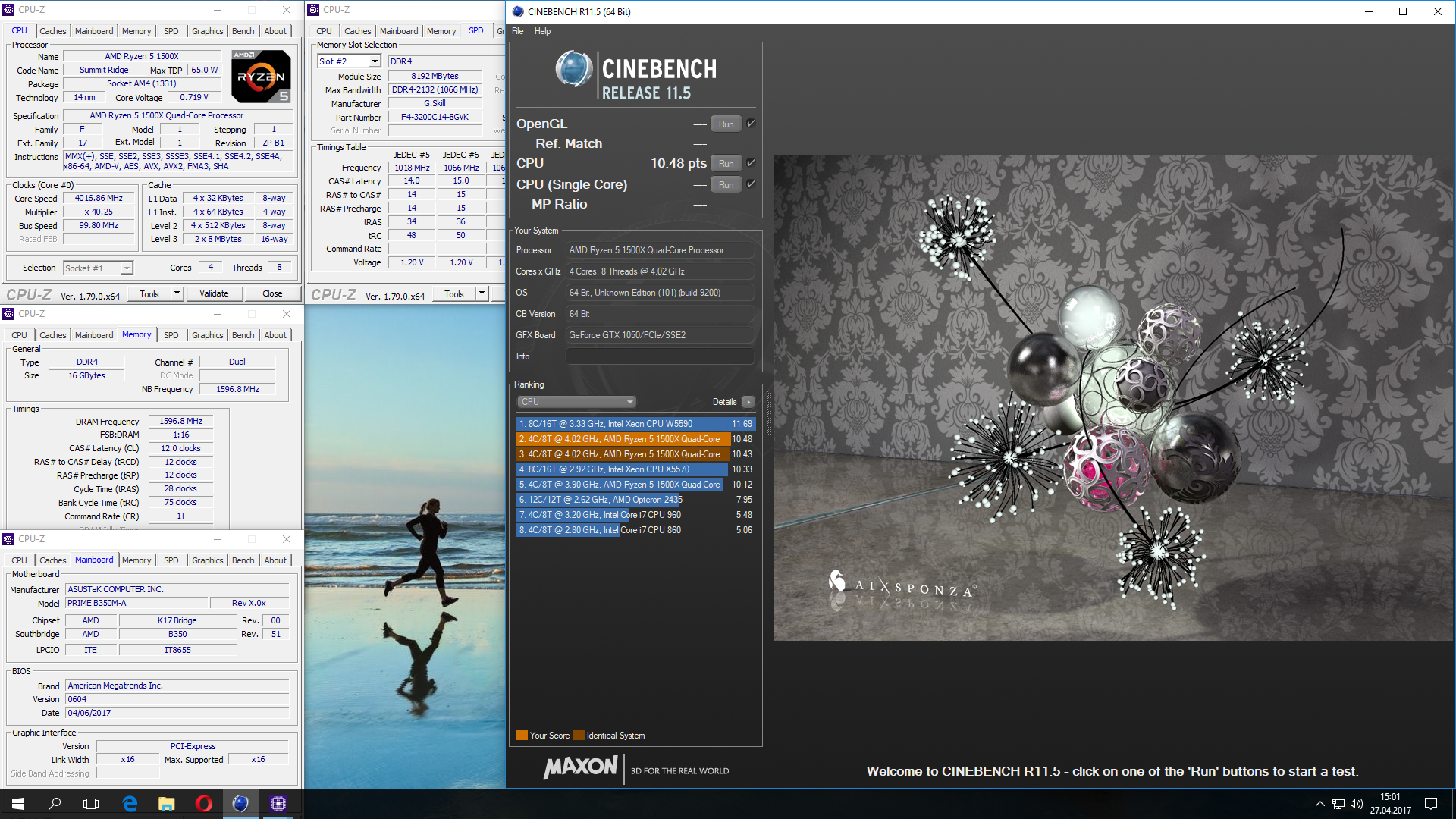Click the Validate button in CPU-Z
The width and height of the screenshot is (1456, 819).
point(214,294)
